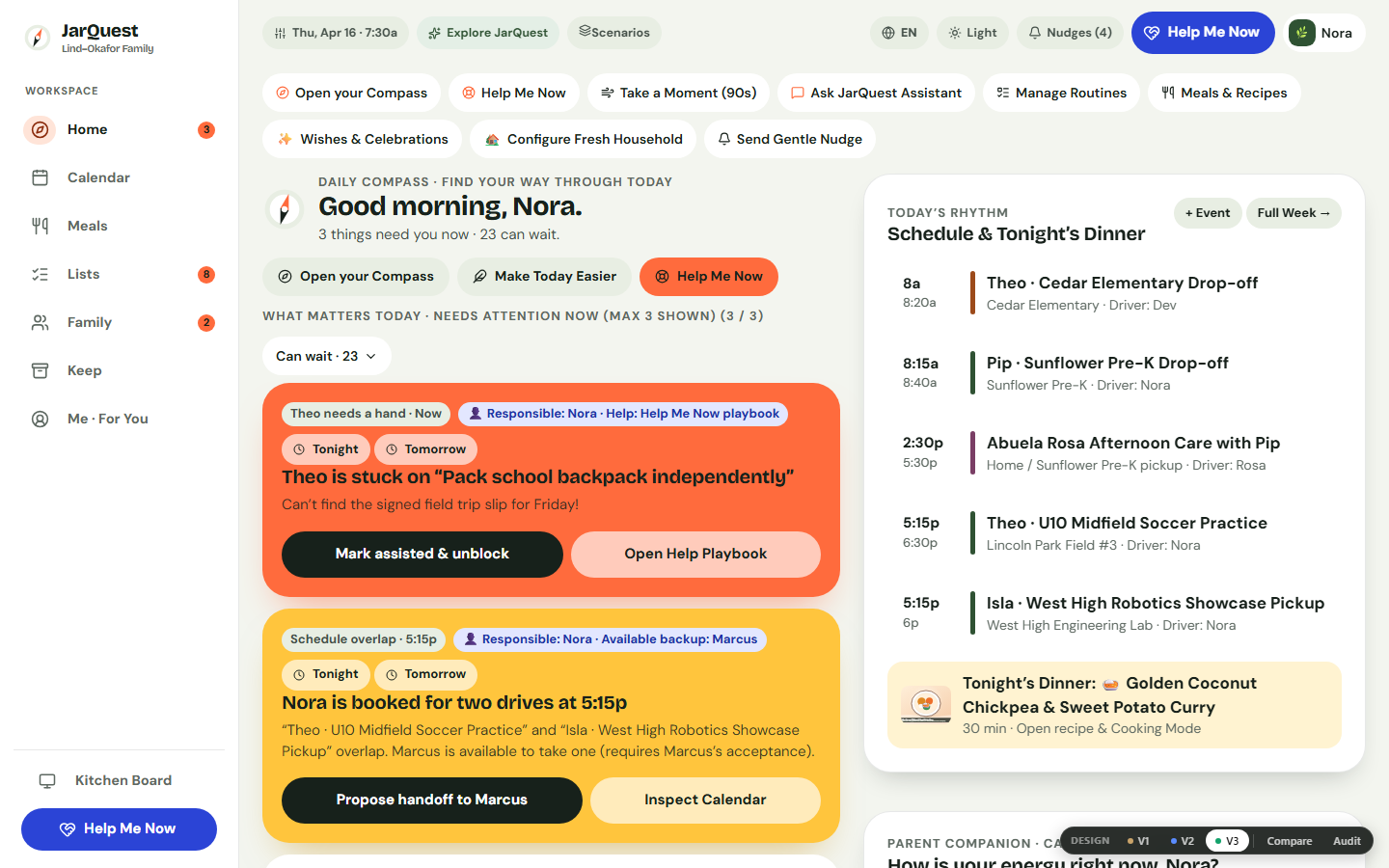Open the Meals sidebar section
Viewport: 1389px width, 868px height.
point(119,226)
